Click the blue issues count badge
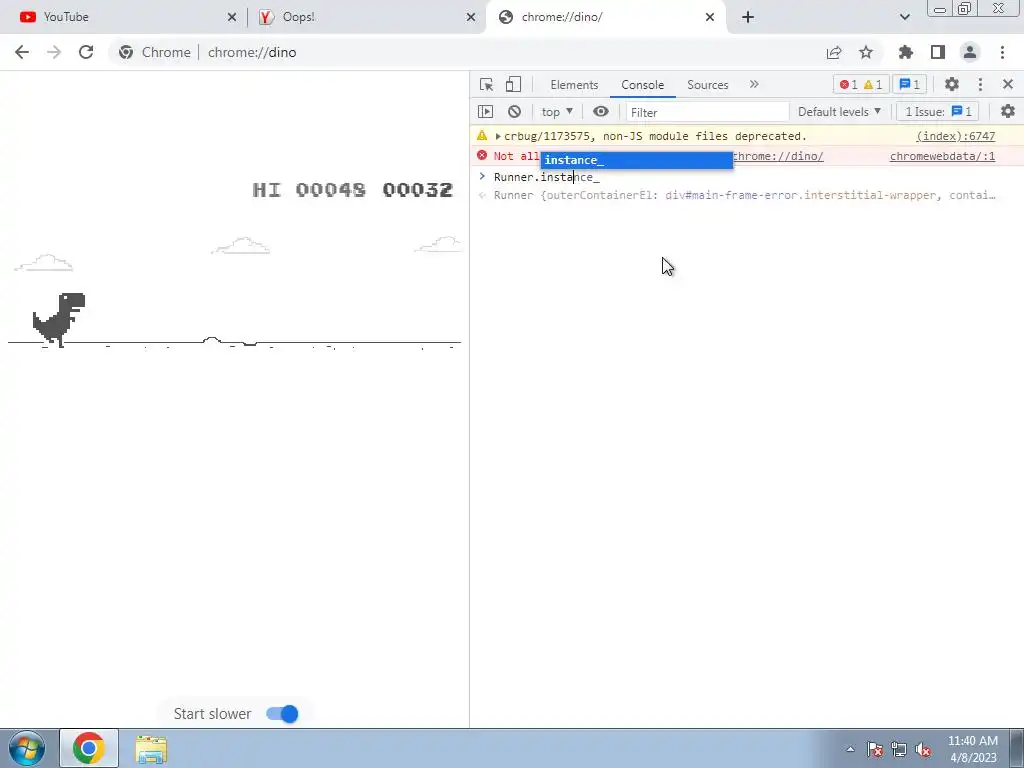 click(x=910, y=84)
